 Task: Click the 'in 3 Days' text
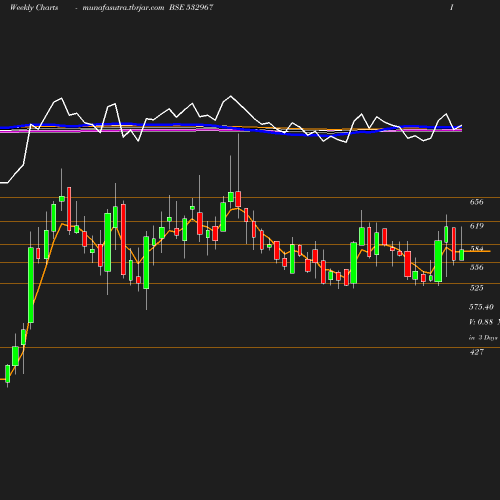[x=483, y=338]
